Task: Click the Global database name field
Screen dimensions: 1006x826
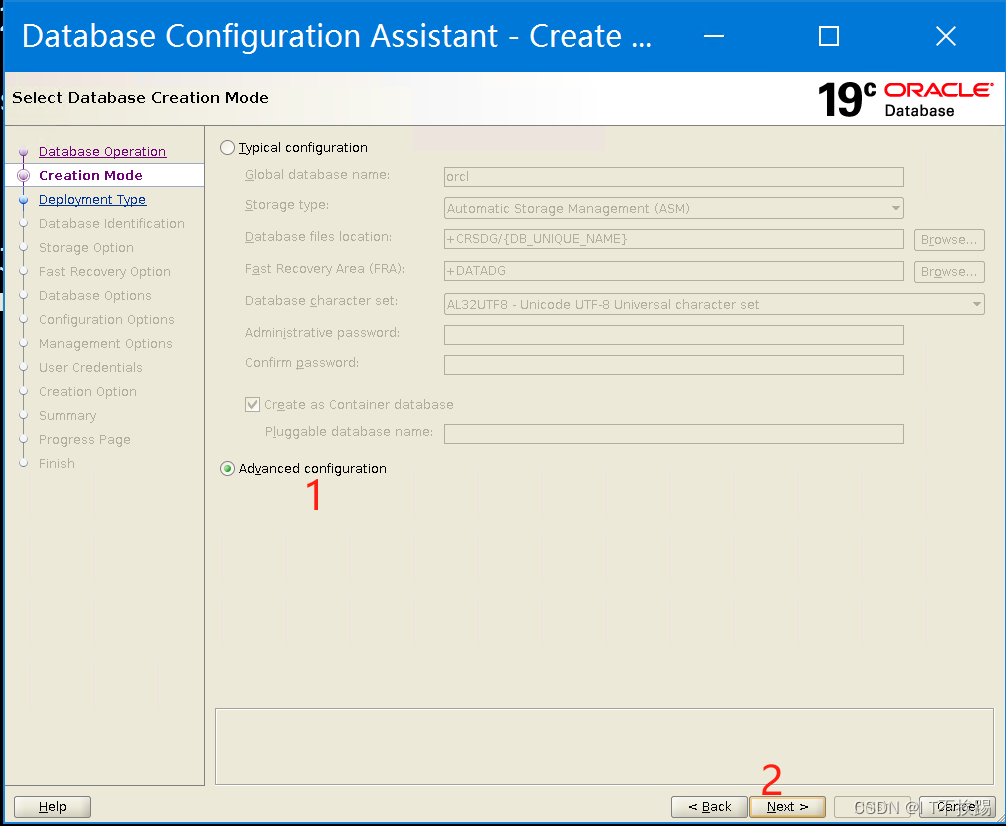Action: click(x=674, y=176)
